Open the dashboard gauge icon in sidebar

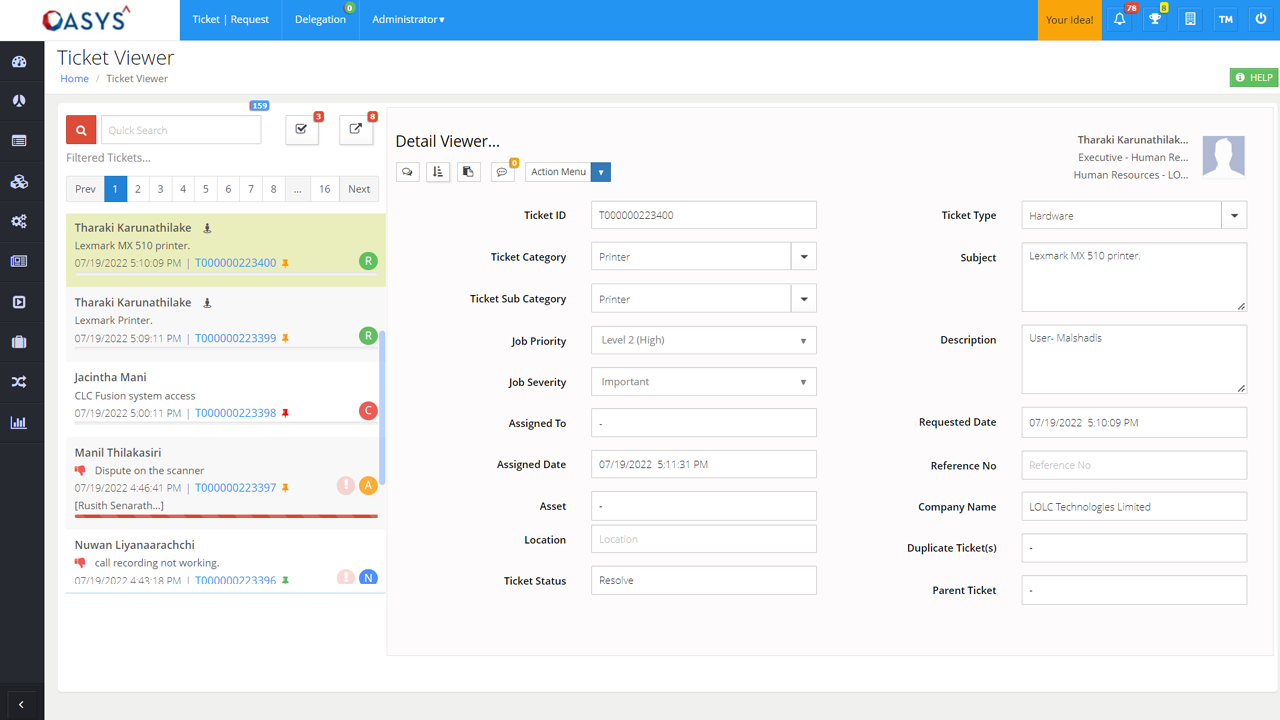click(x=19, y=62)
